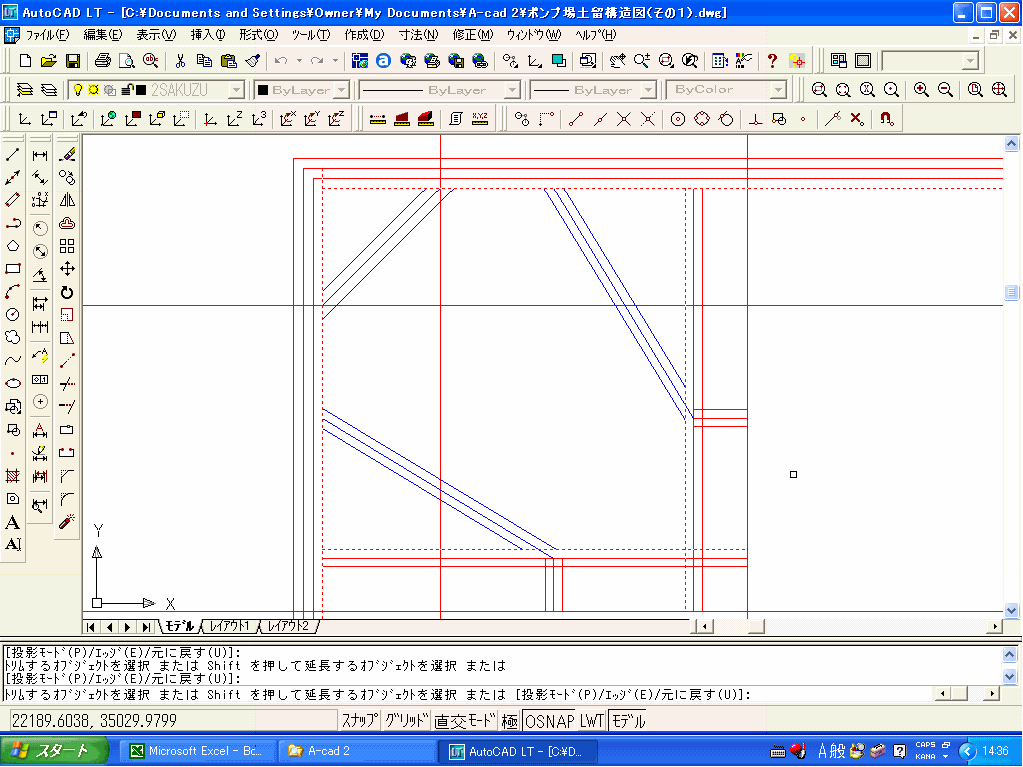Viewport: 1023px width, 767px height.
Task: Open the A-cad 2 folder taskbar button
Action: [358, 751]
